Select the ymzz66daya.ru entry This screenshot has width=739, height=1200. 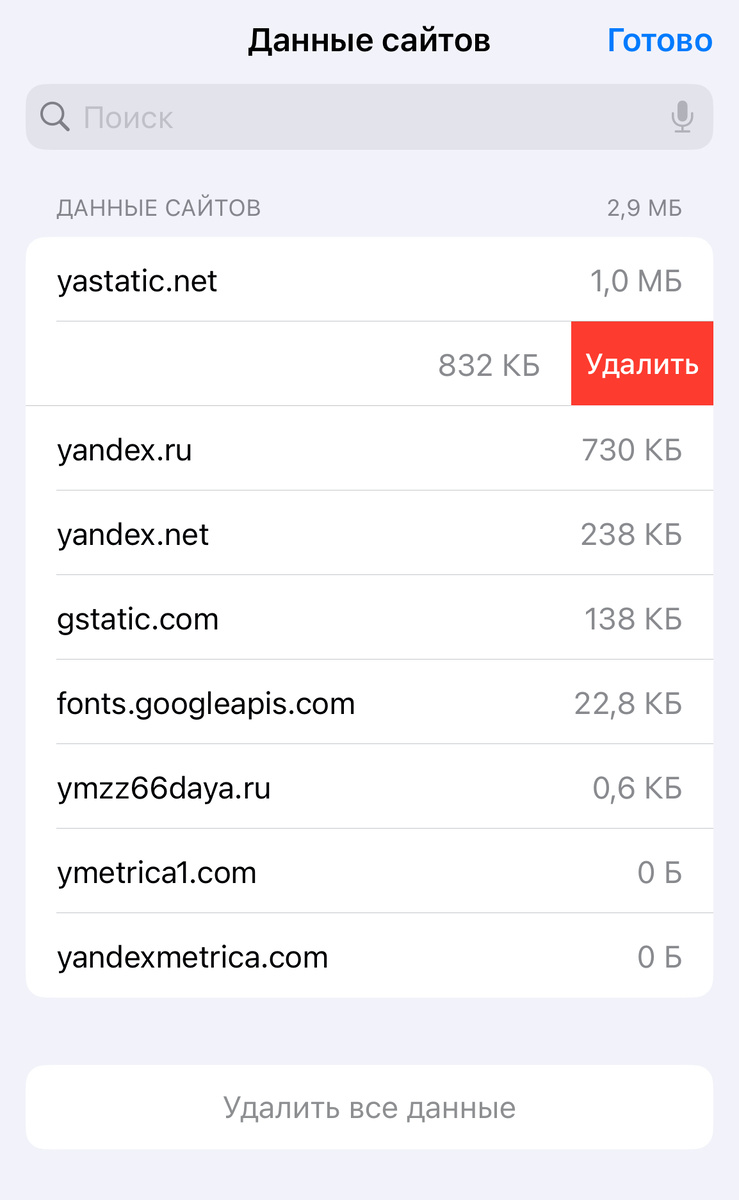[369, 787]
